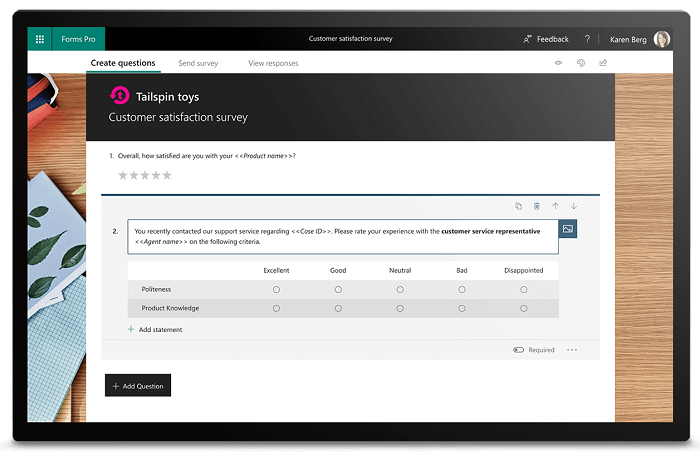Image resolution: width=700 pixels, height=452 pixels.
Task: Insert media using the image icon
Action: (x=568, y=230)
